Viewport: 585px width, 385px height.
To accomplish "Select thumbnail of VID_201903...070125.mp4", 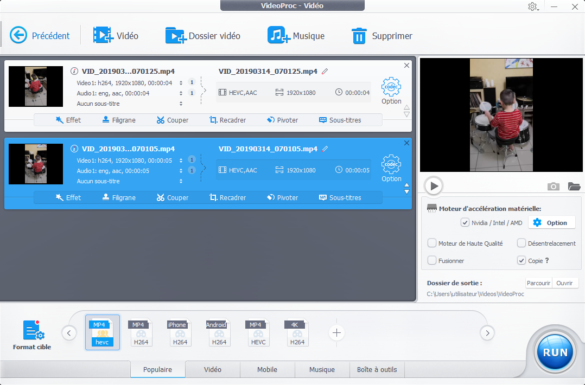I will (x=36, y=87).
